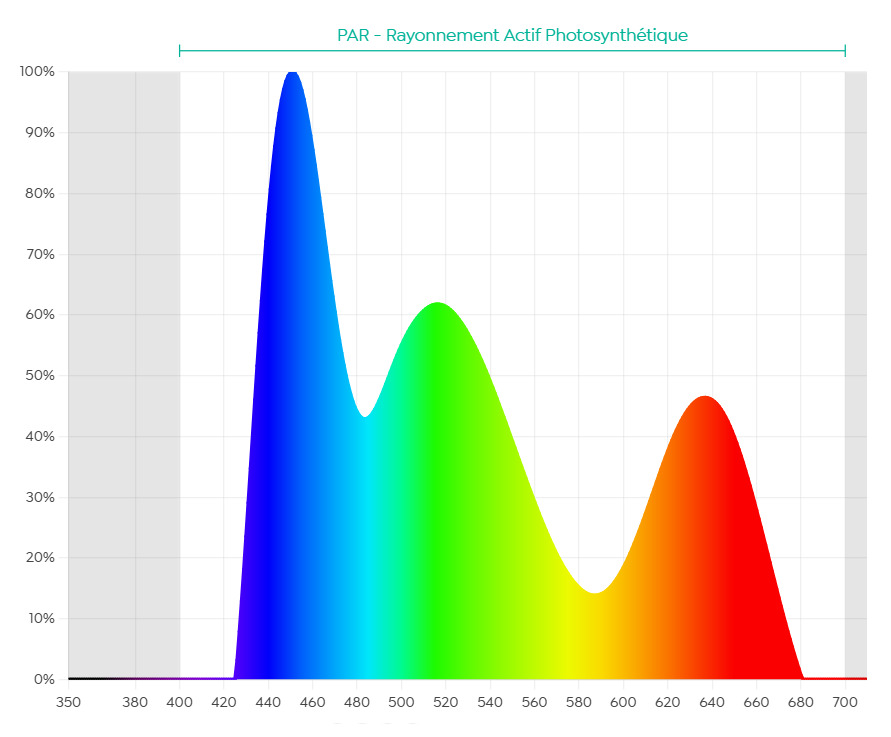The image size is (891, 737).
Task: Click the 660 wavelength axis label
Action: [756, 702]
